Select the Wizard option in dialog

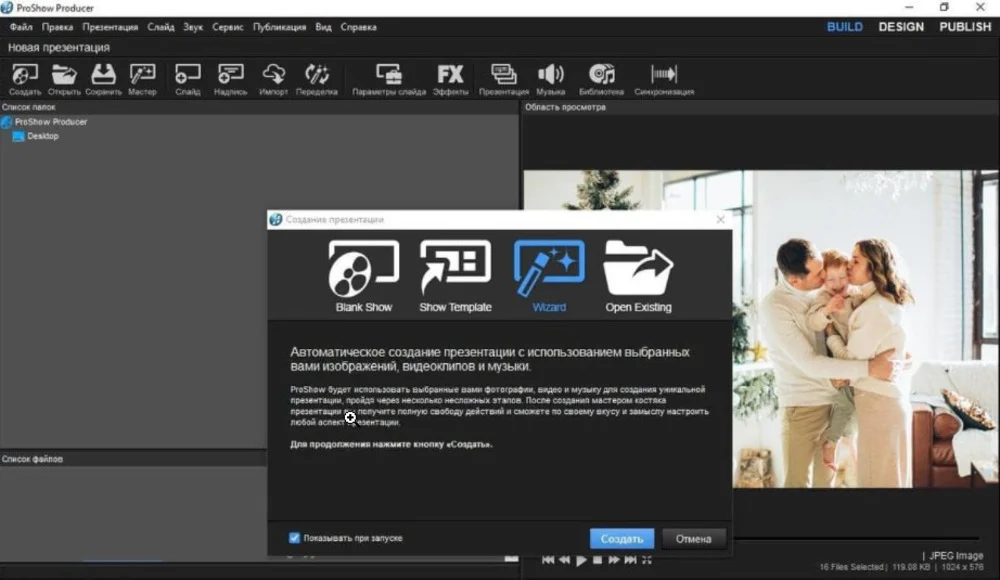549,273
